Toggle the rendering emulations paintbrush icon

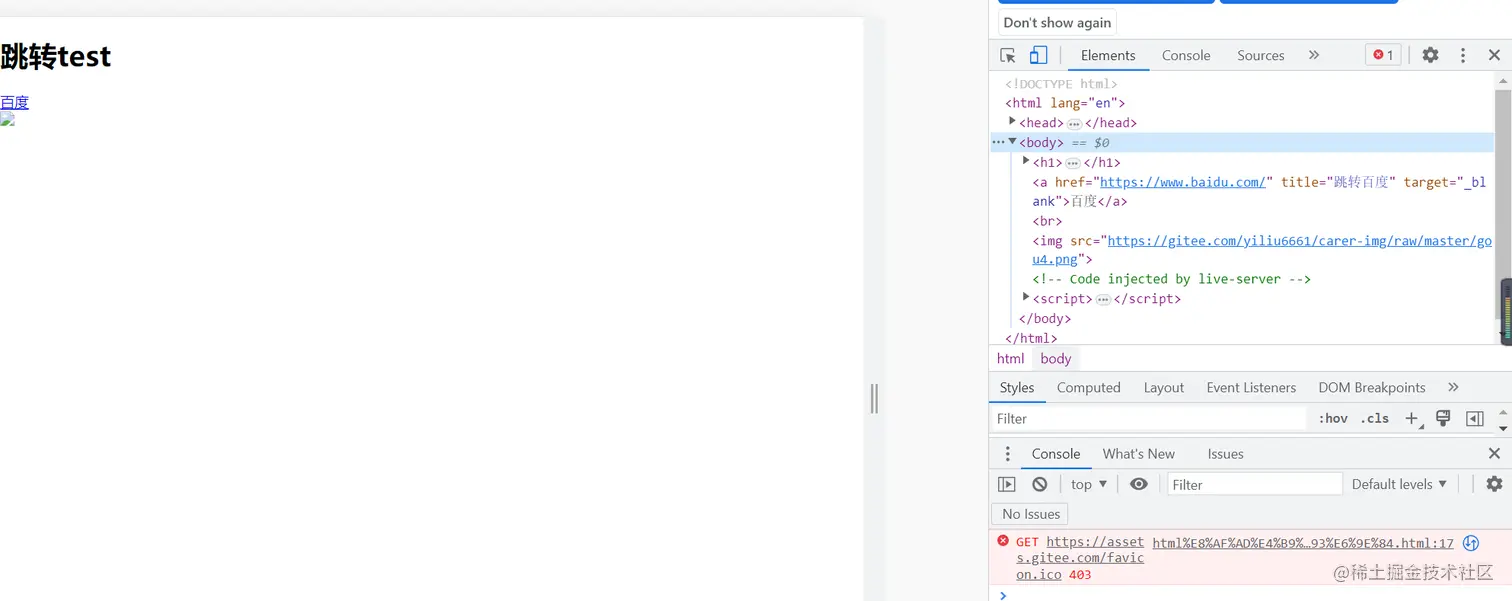tap(1443, 418)
